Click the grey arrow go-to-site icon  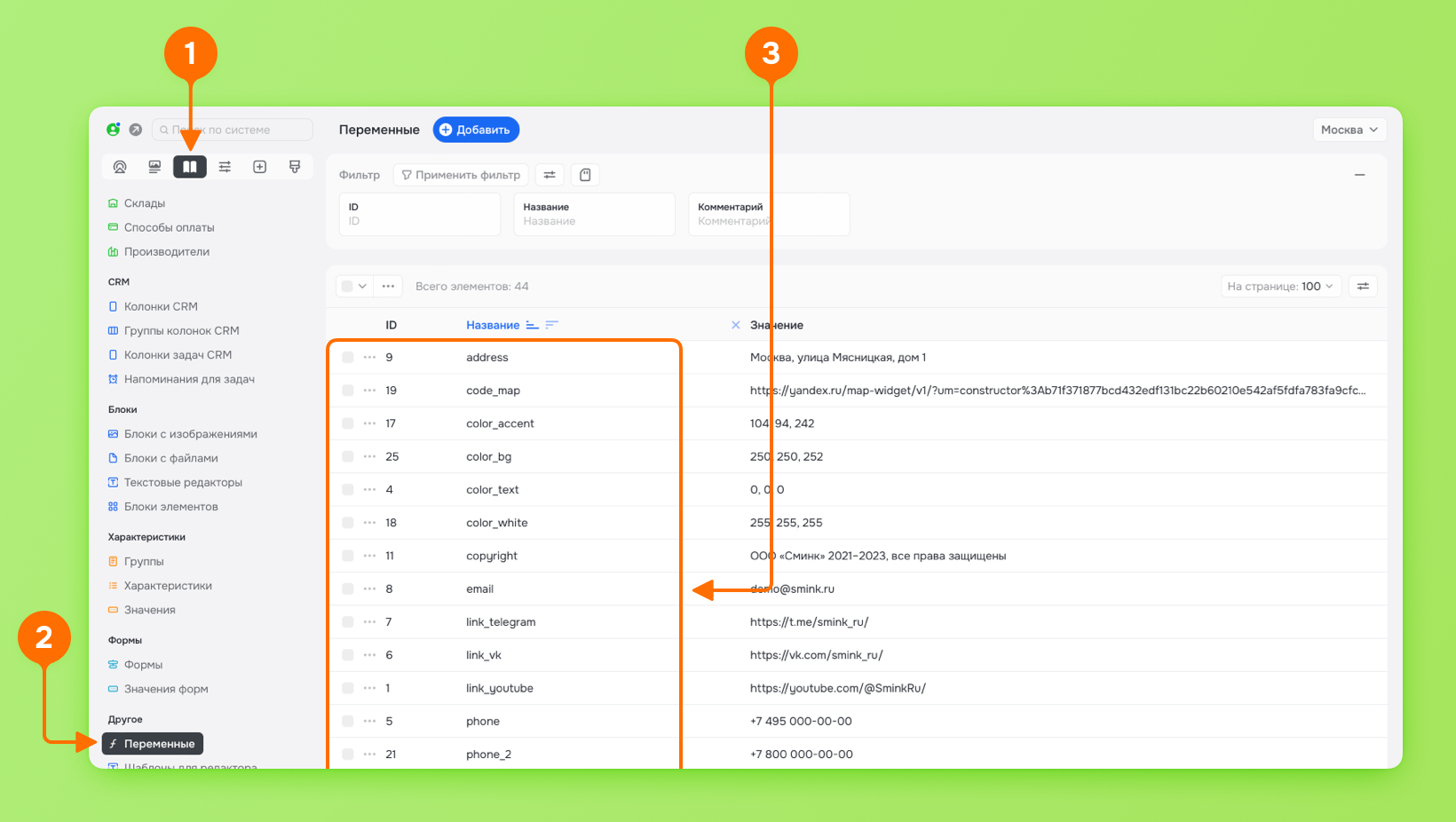[135, 130]
